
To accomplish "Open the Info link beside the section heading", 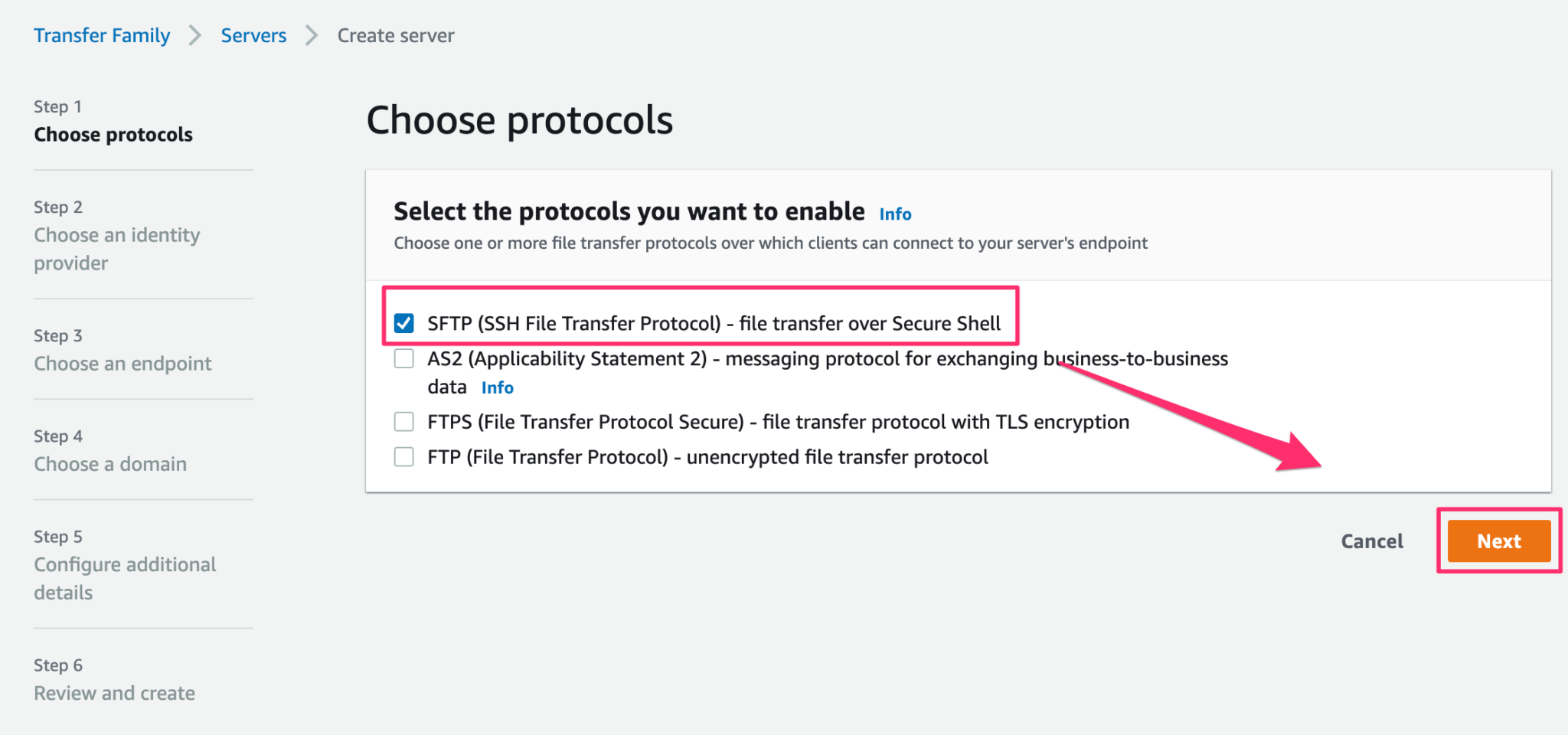I will coord(894,214).
